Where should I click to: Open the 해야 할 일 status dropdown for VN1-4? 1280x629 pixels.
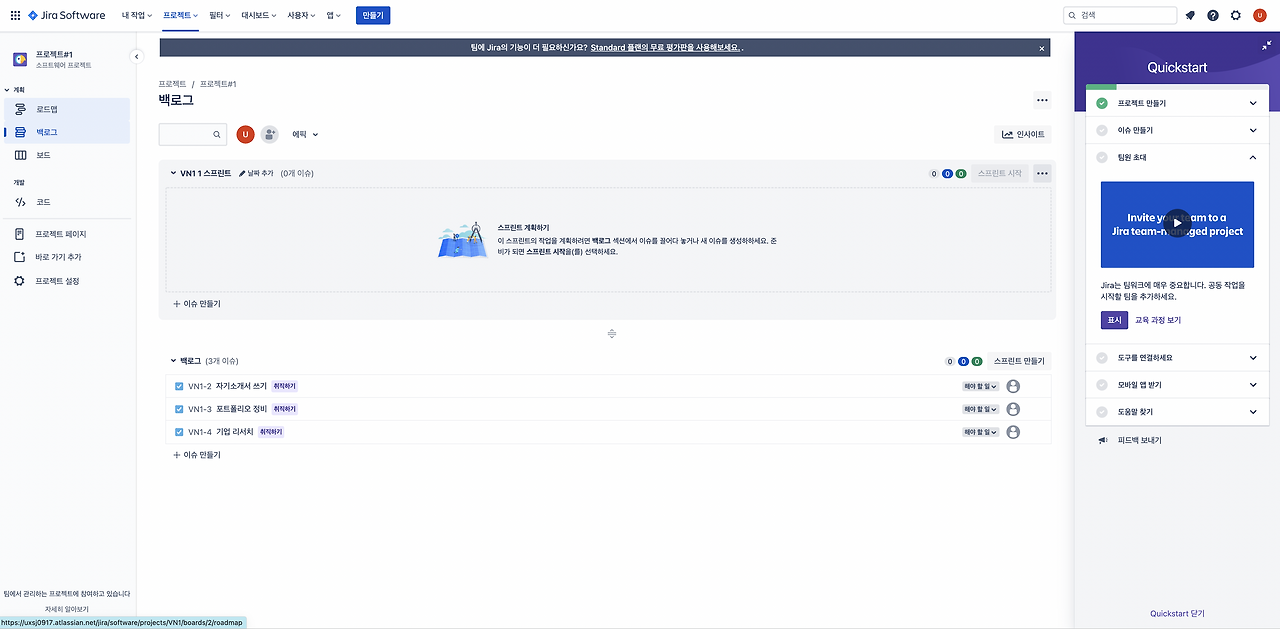click(x=980, y=432)
